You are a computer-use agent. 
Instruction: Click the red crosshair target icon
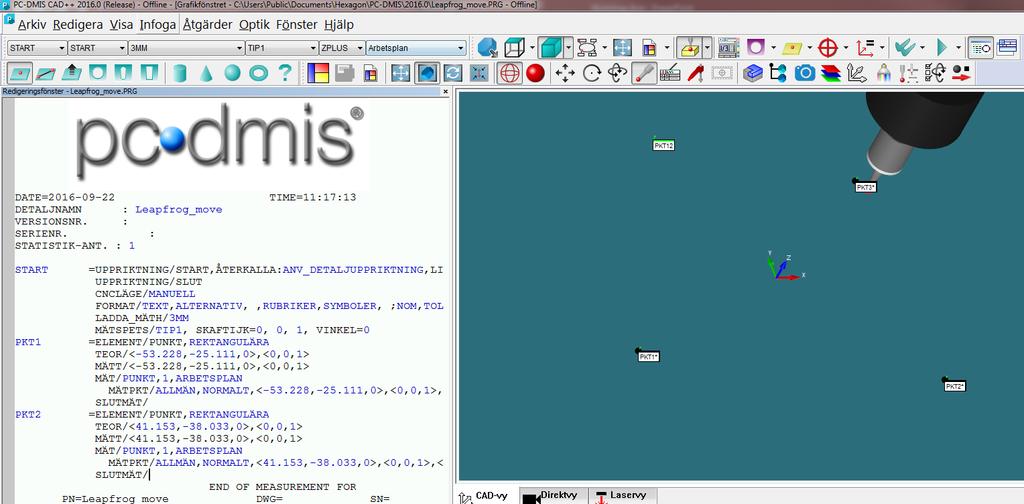pos(828,48)
